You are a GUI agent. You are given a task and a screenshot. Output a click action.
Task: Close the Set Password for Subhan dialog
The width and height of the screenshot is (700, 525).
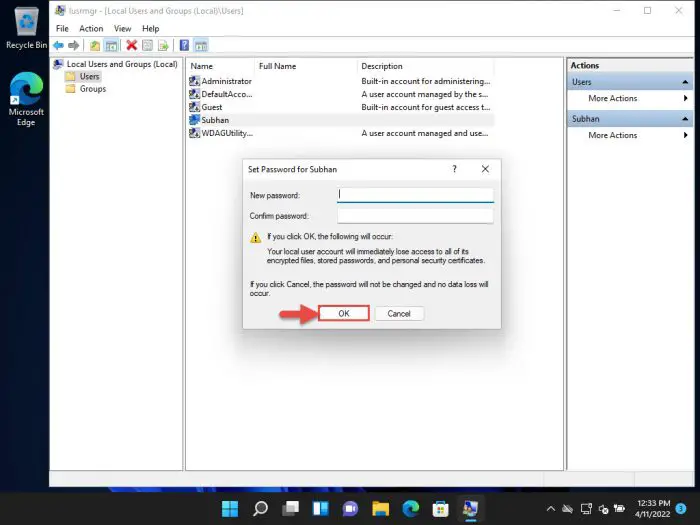(485, 169)
